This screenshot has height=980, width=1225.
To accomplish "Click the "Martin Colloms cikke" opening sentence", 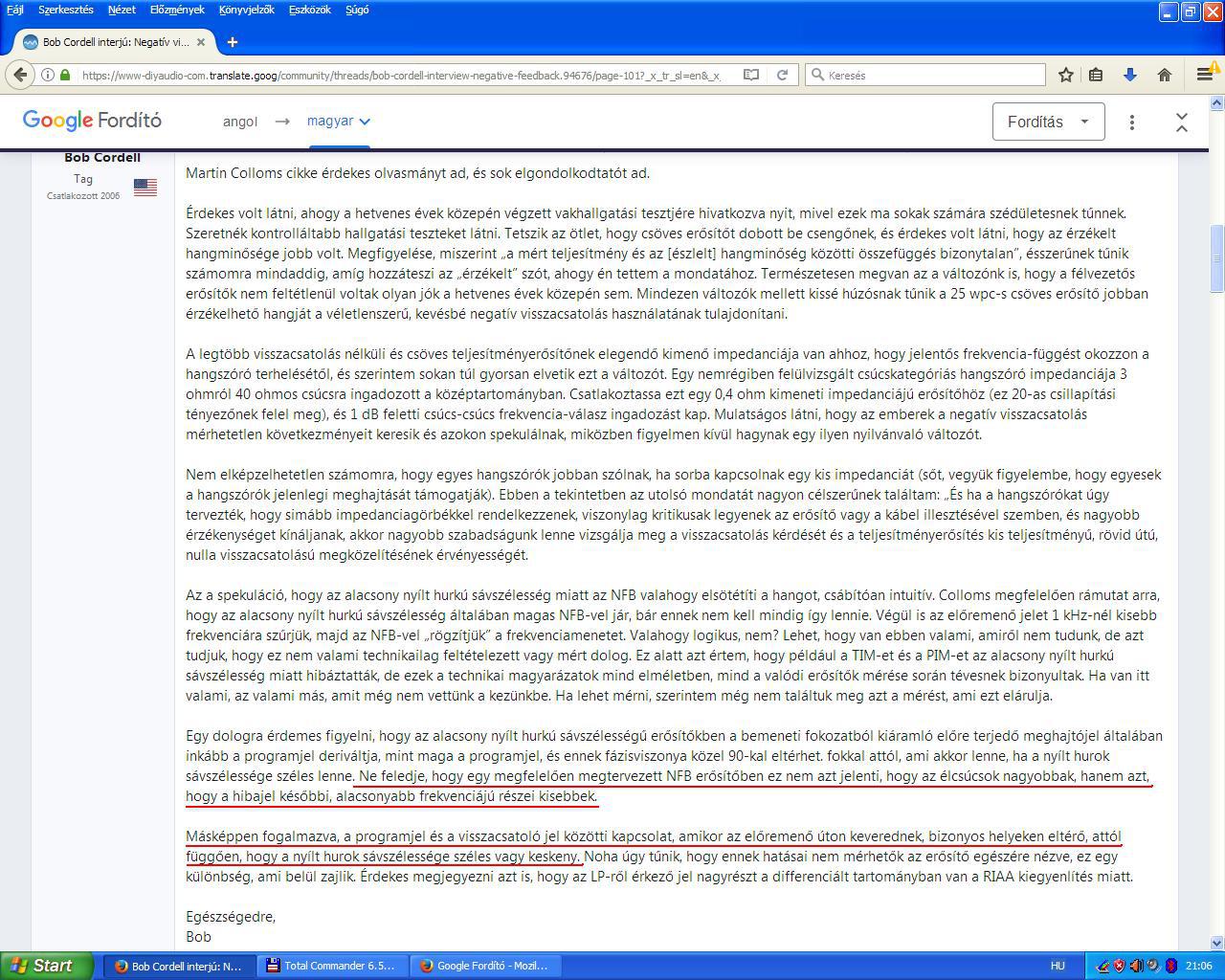I will [418, 173].
